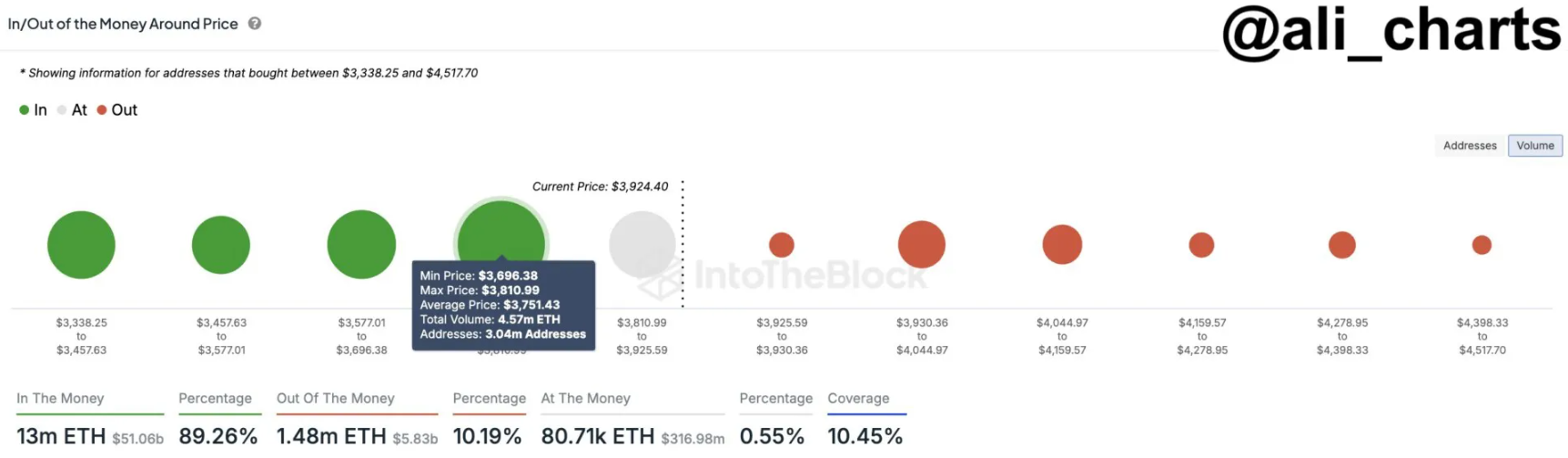Click the green bubble for $3,338.25 to $3,457.63
The image size is (1568, 458).
click(81, 245)
